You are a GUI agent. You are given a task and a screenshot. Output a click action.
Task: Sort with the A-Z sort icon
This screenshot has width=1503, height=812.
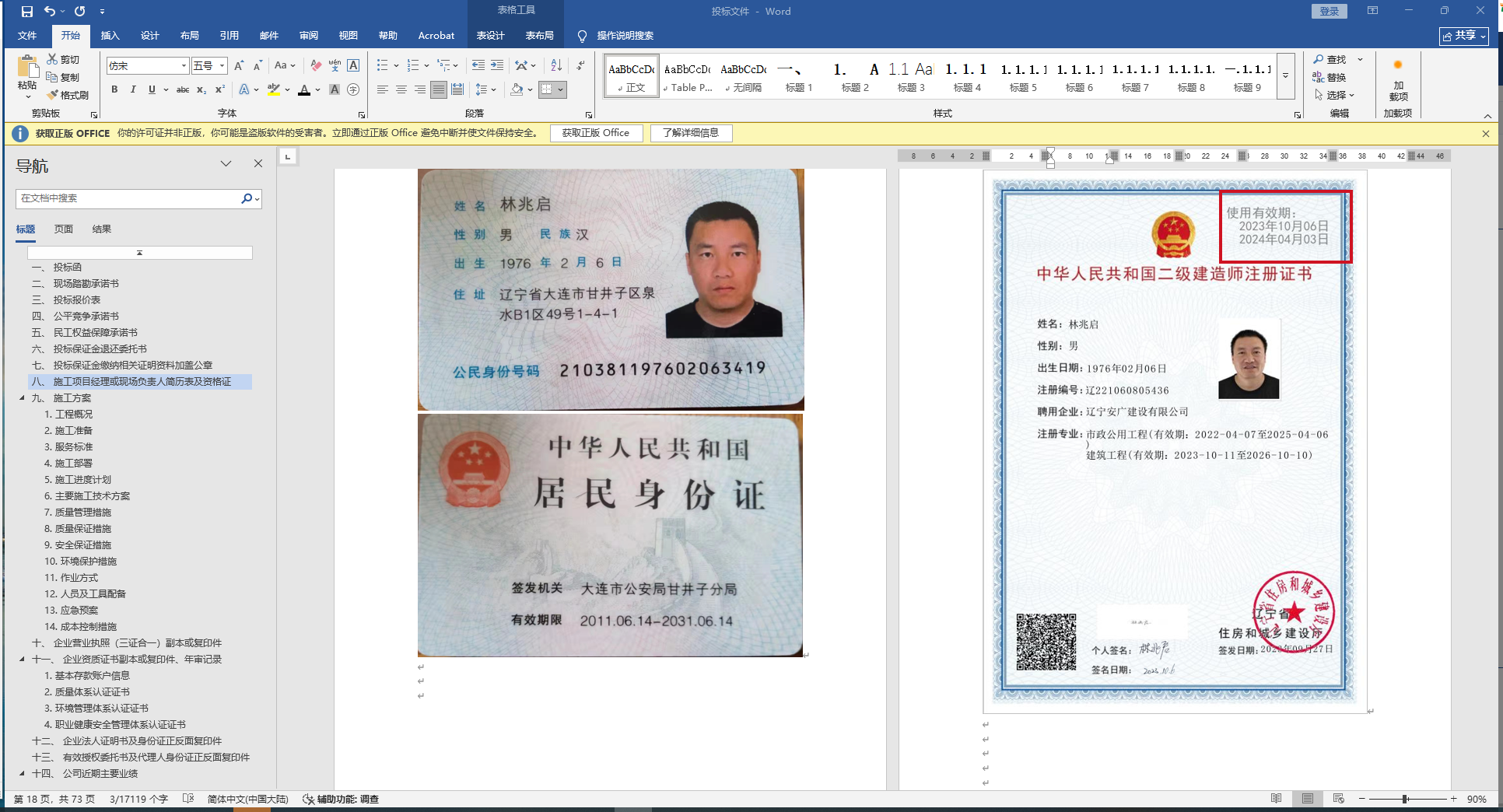(556, 66)
